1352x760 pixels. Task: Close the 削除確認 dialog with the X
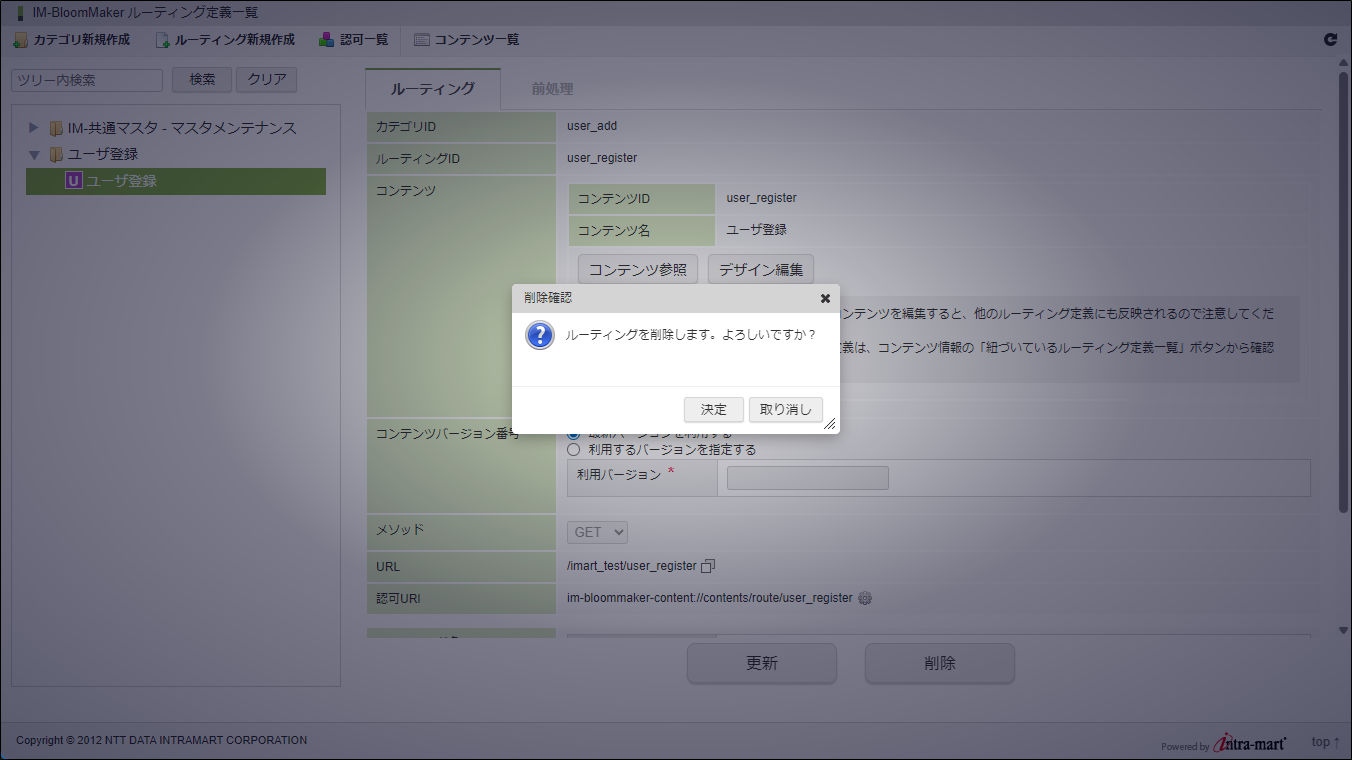(x=825, y=298)
